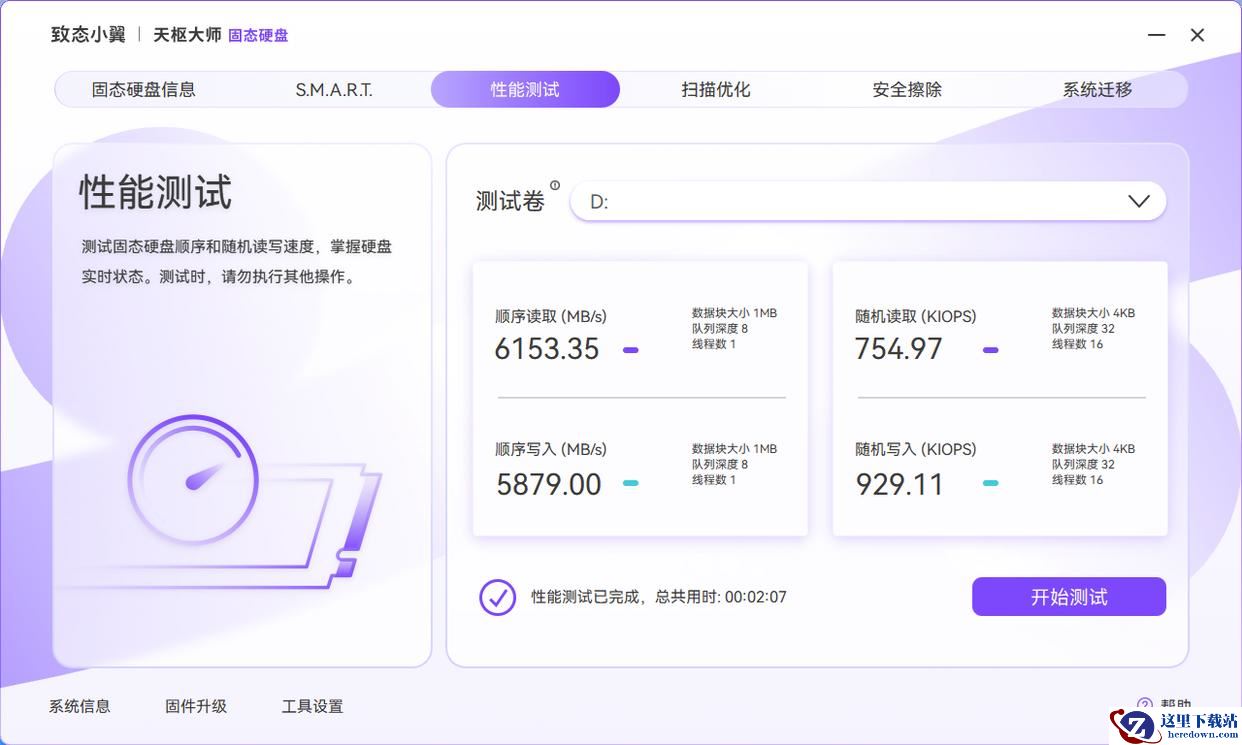The width and height of the screenshot is (1242, 745).
Task: Click the help question mark icon
Action: (1144, 705)
